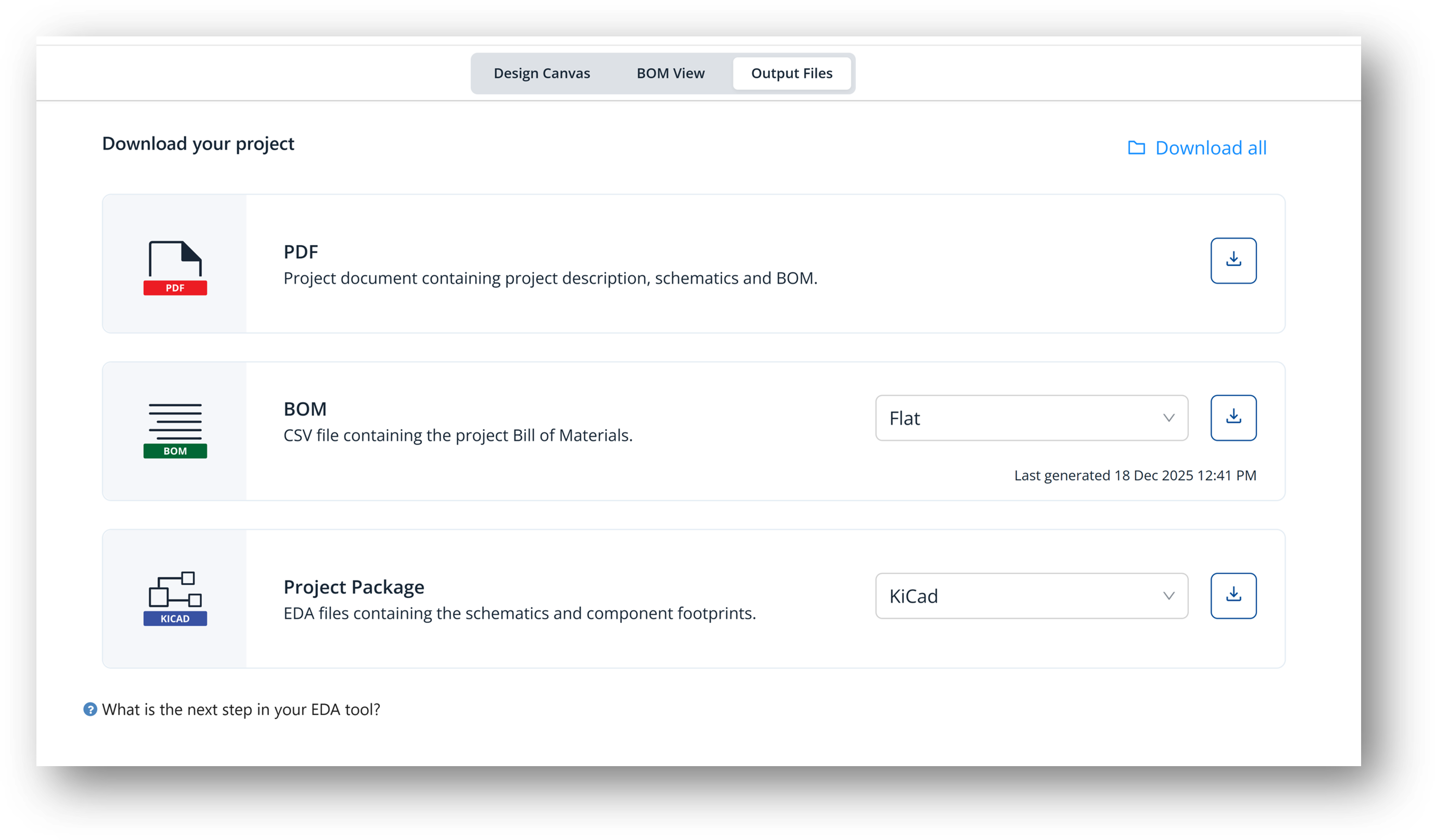Click the chevron arrow in KiCad dropdown
The image size is (1435, 840).
point(1169,596)
